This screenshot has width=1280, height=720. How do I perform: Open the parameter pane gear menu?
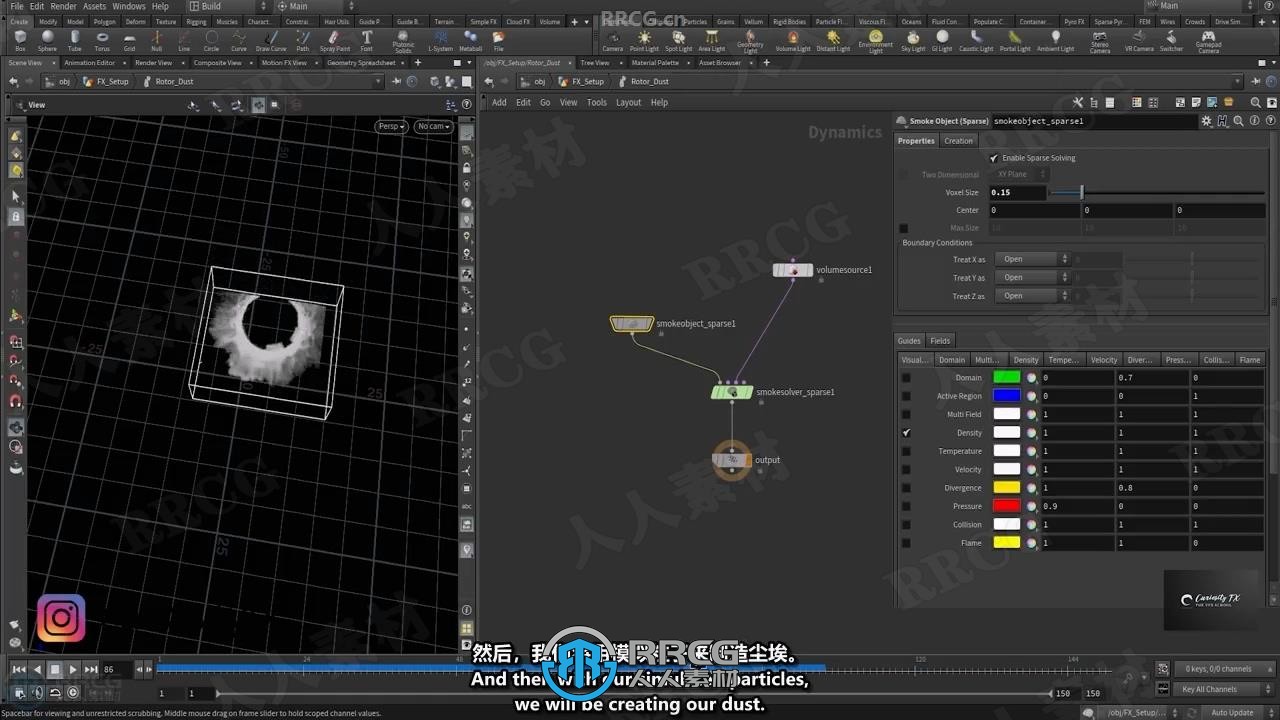pyautogui.click(x=1206, y=121)
